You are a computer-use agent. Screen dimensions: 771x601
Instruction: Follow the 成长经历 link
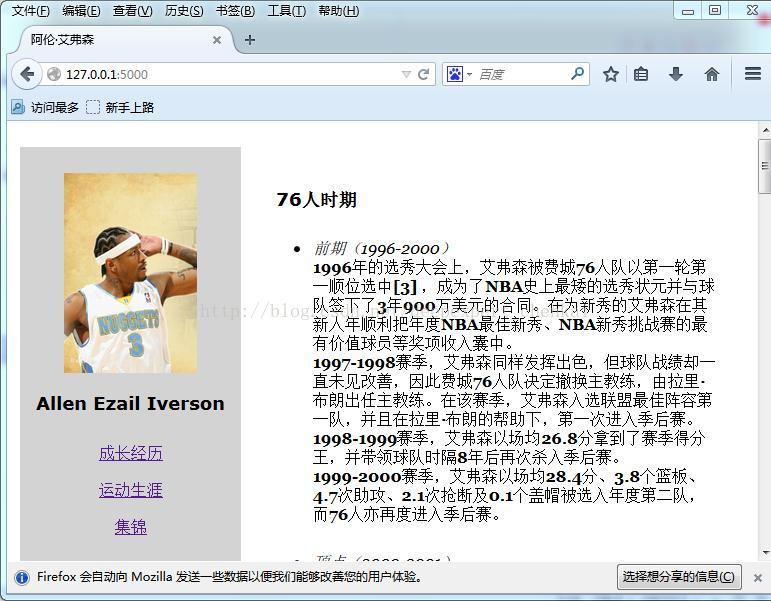click(130, 453)
